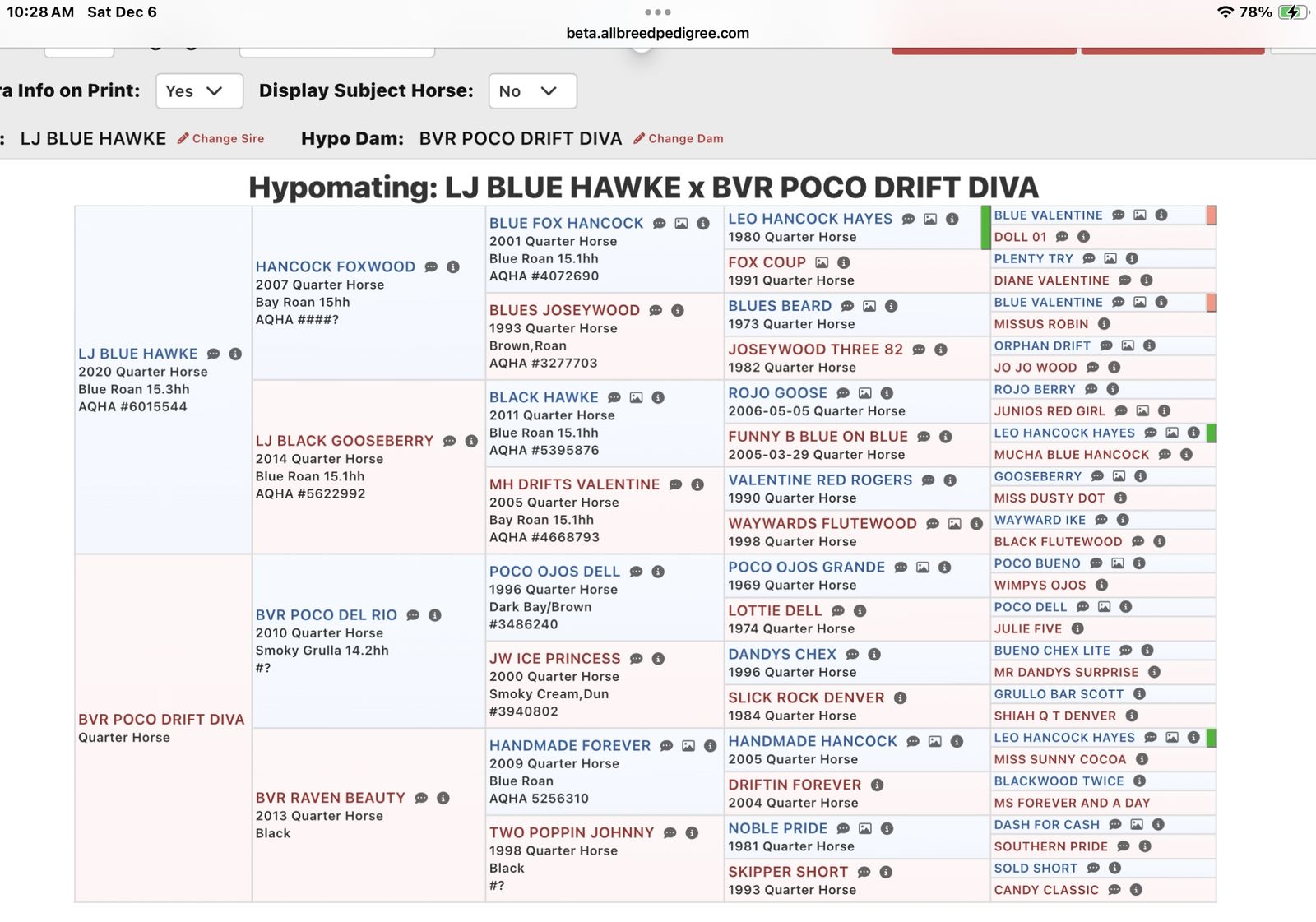Image resolution: width=1316 pixels, height=922 pixels.
Task: Click pencil icon for Change Sire
Action: point(183,138)
